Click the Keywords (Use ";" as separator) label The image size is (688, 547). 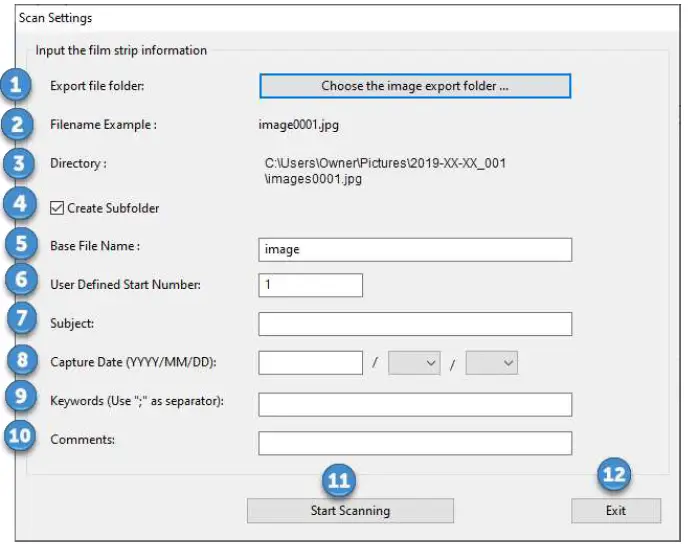137,401
